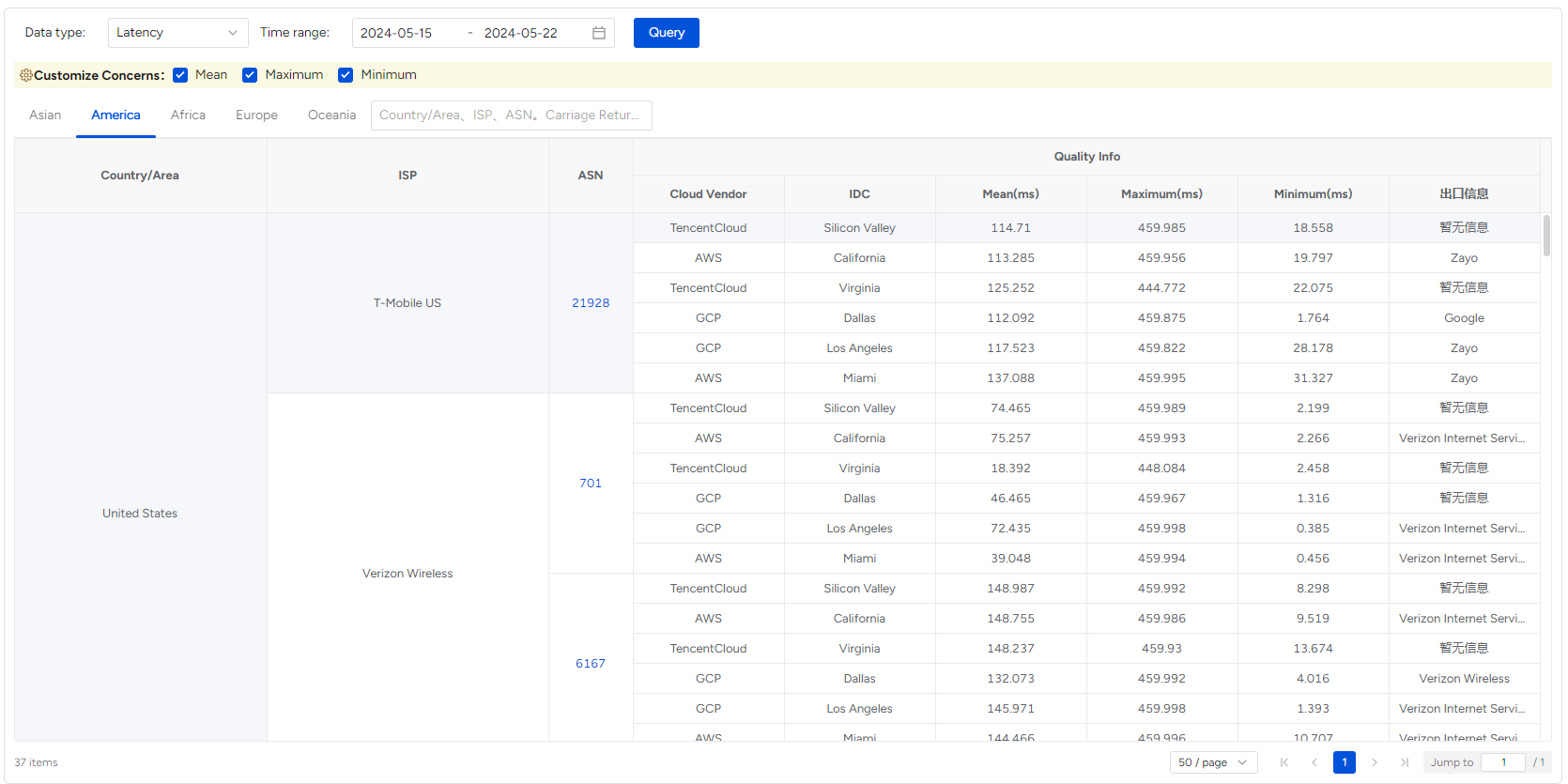
Task: Open ASN 21928 link
Action: [591, 302]
